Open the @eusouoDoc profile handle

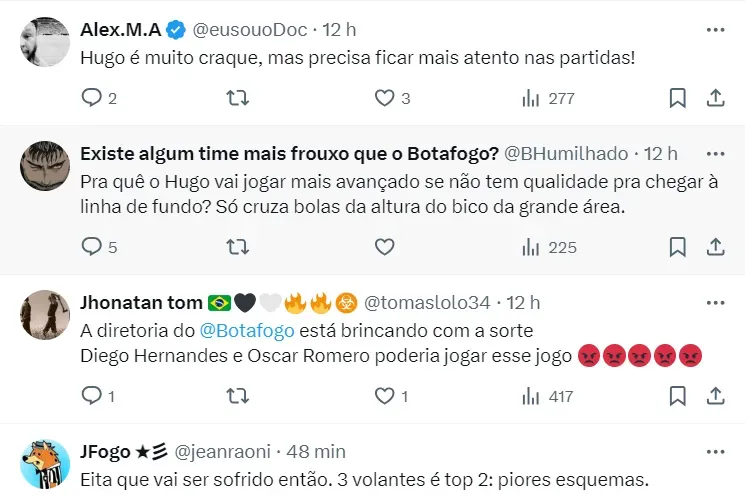(x=246, y=31)
